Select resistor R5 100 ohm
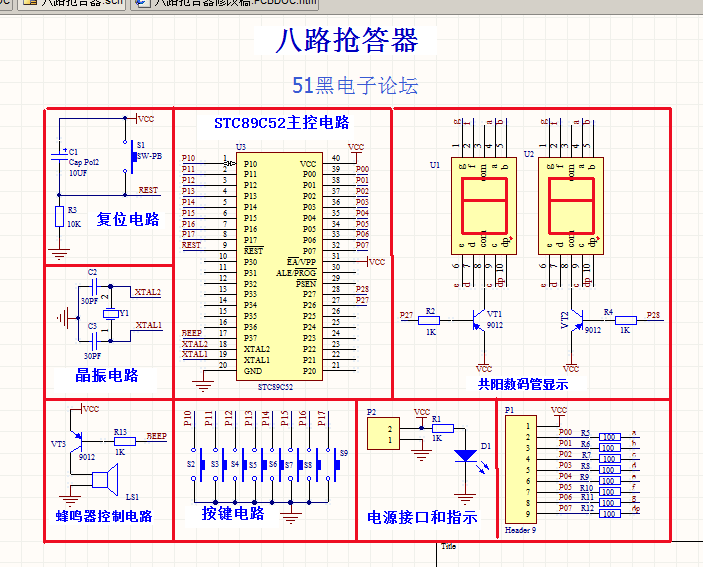Screen dimensions: 703x567 point(610,437)
